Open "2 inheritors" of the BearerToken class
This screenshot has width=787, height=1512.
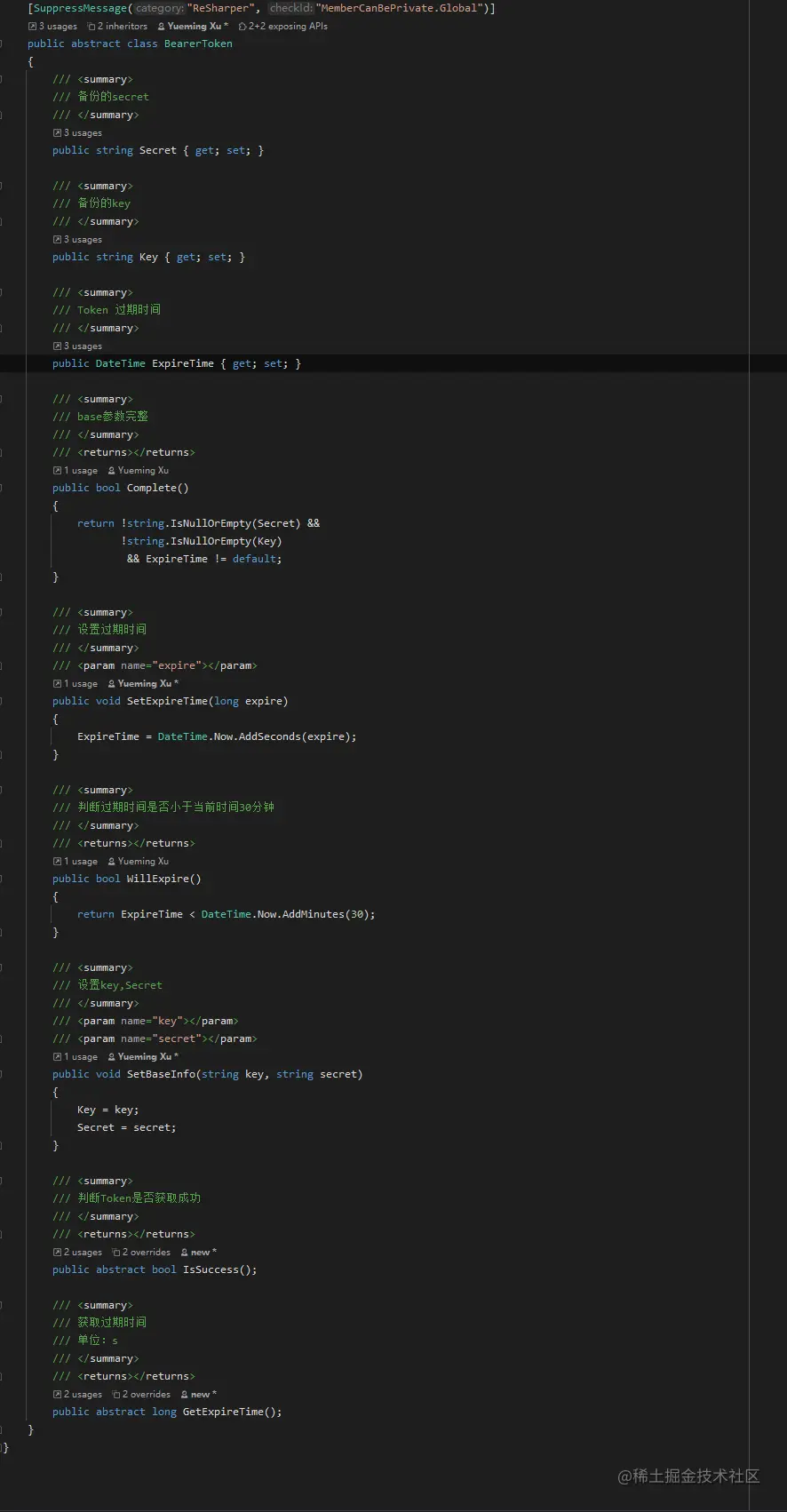click(123, 27)
